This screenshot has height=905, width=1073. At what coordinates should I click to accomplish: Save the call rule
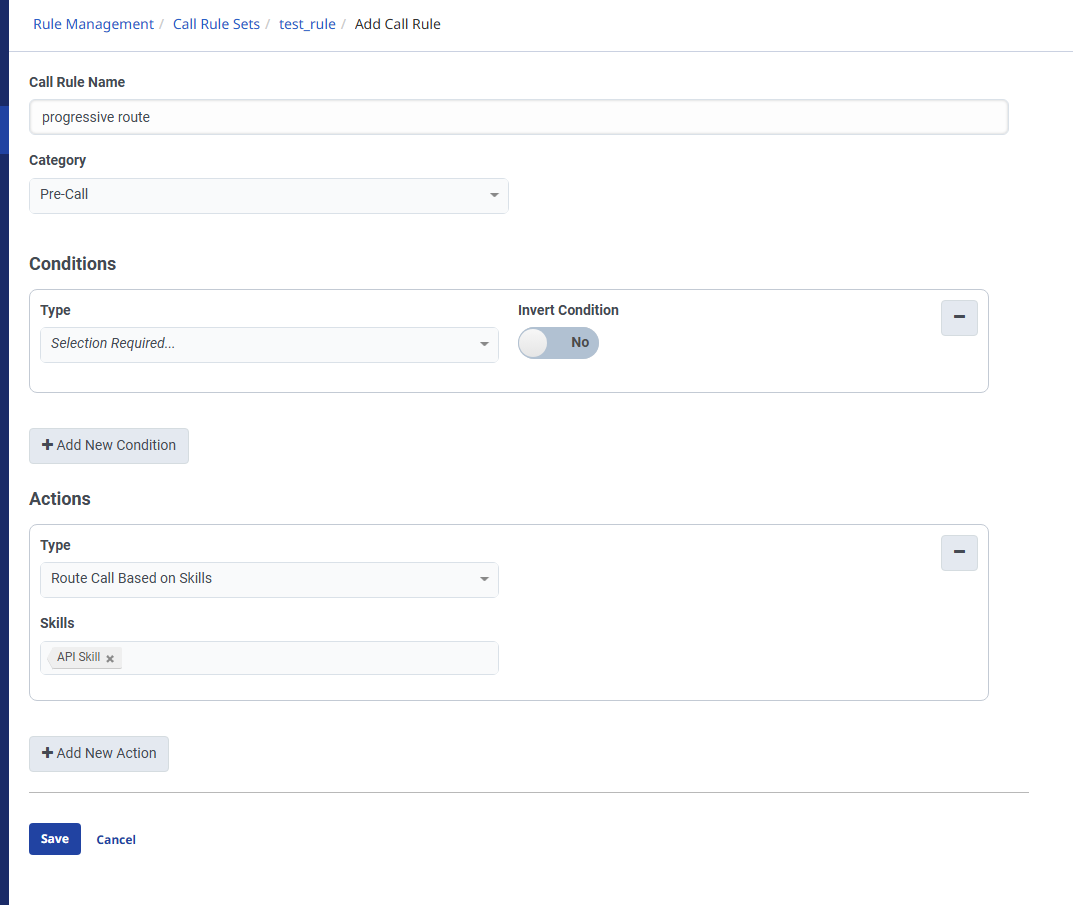point(55,839)
